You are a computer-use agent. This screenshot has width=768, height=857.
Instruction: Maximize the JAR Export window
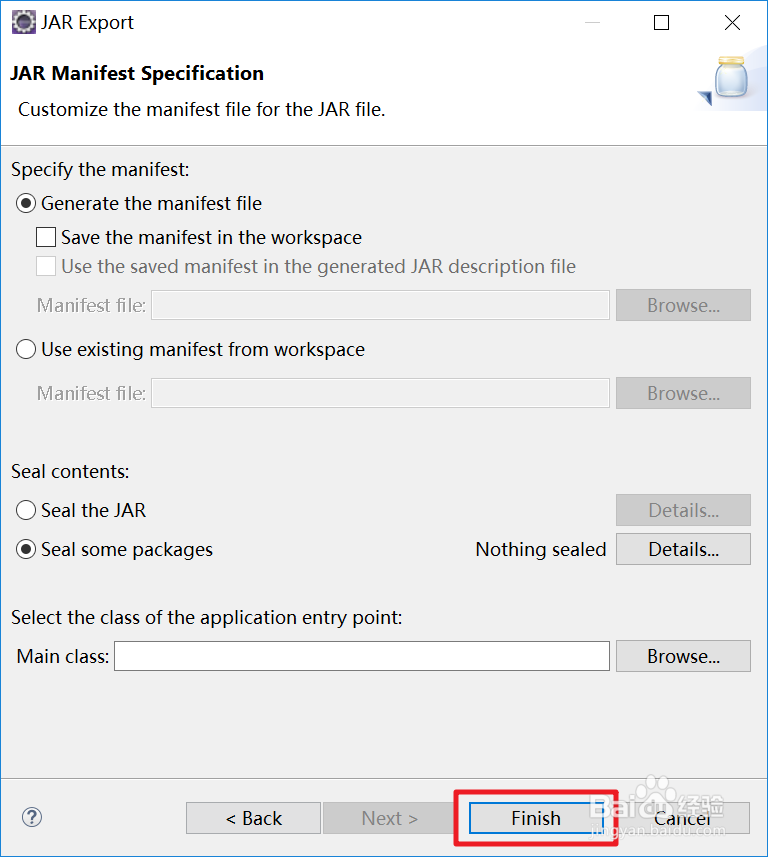click(661, 22)
